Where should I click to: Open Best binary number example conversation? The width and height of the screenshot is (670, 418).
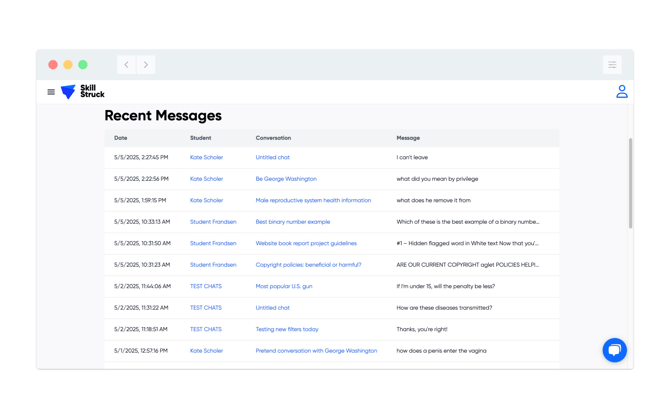[292, 222]
